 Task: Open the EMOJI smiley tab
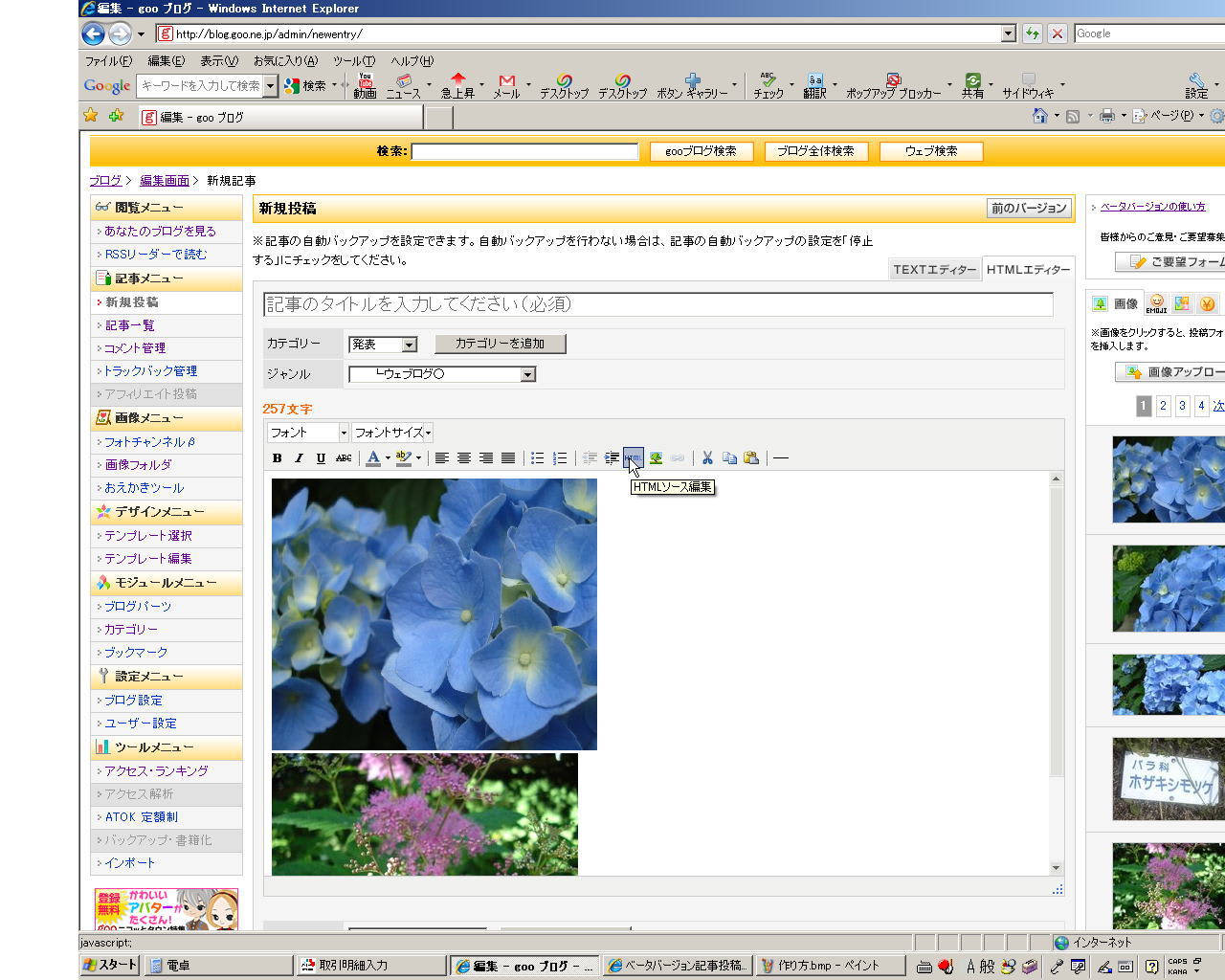(1156, 303)
